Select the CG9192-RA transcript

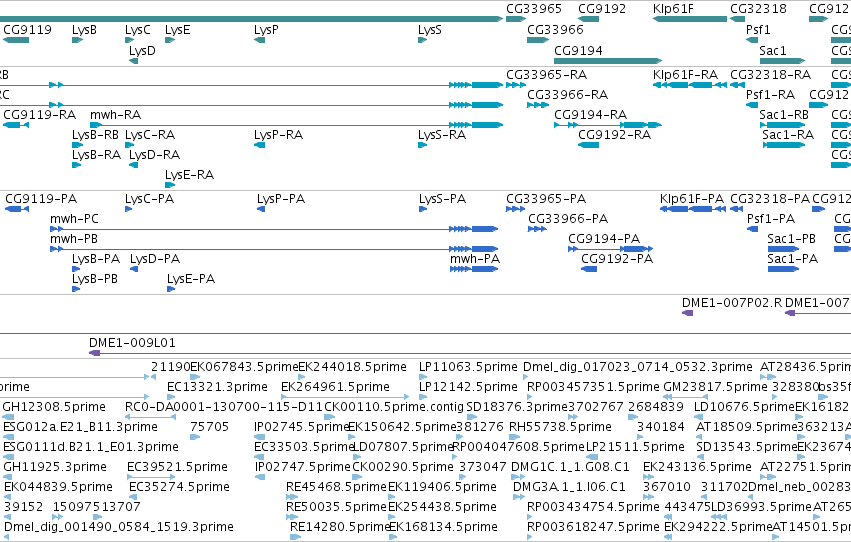click(x=588, y=145)
